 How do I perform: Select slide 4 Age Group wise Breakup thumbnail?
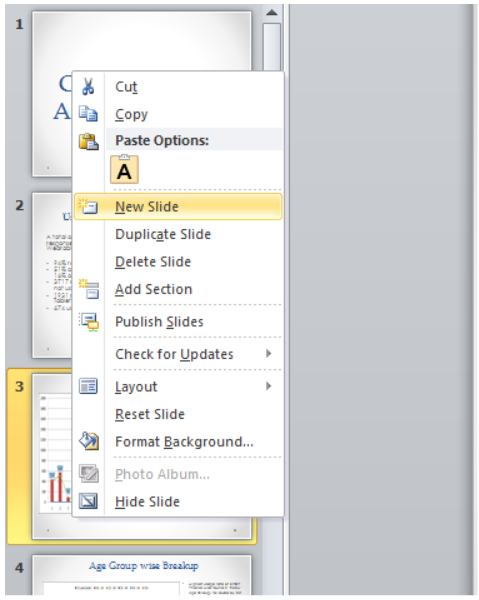(142, 575)
